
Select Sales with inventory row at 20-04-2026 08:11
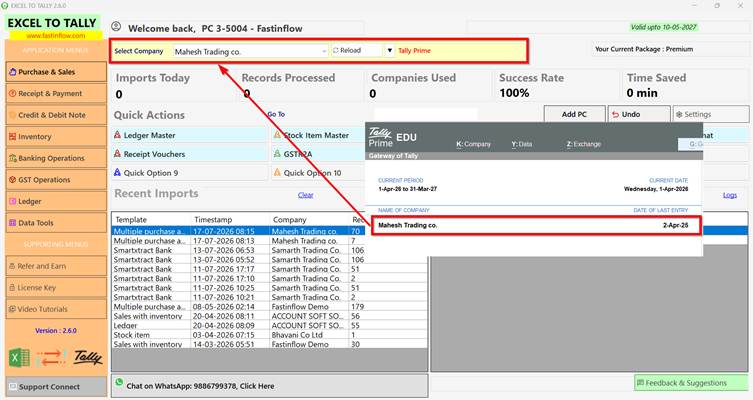click(269, 316)
